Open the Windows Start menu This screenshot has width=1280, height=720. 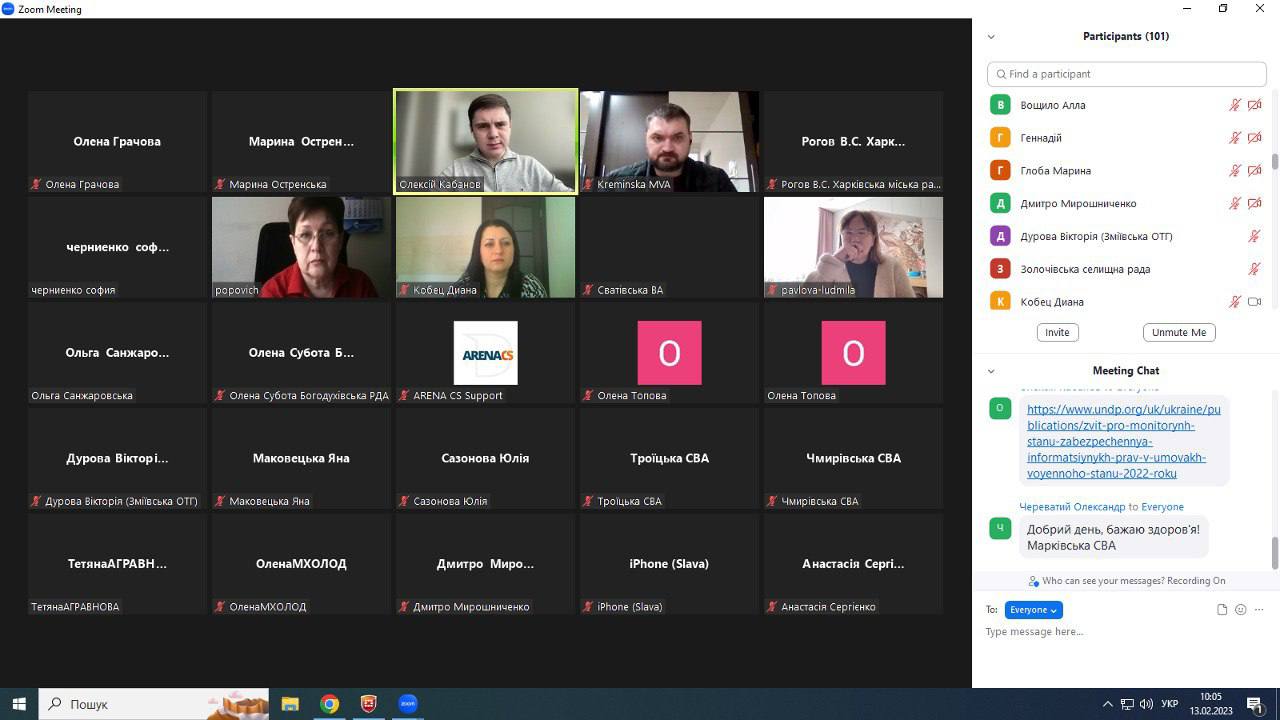(19, 704)
